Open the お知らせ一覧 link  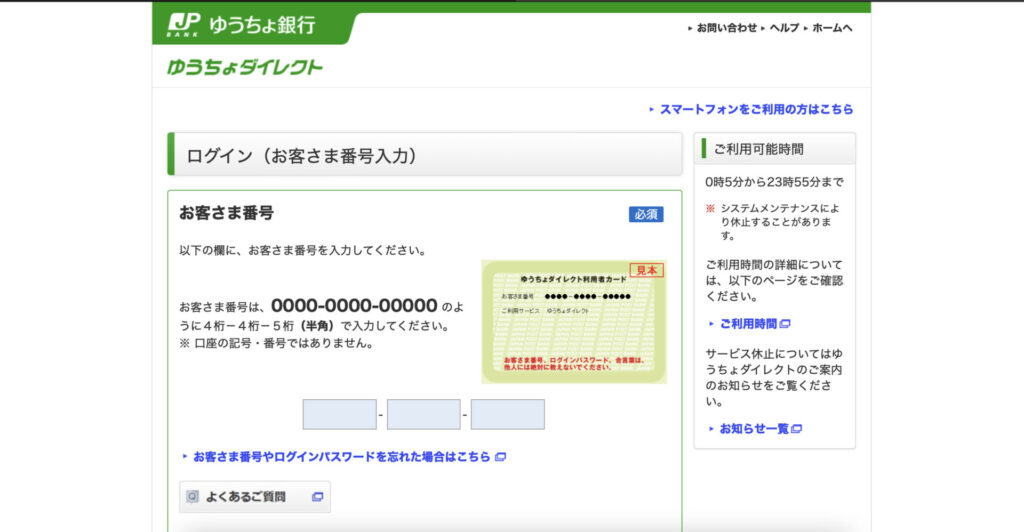coord(754,429)
